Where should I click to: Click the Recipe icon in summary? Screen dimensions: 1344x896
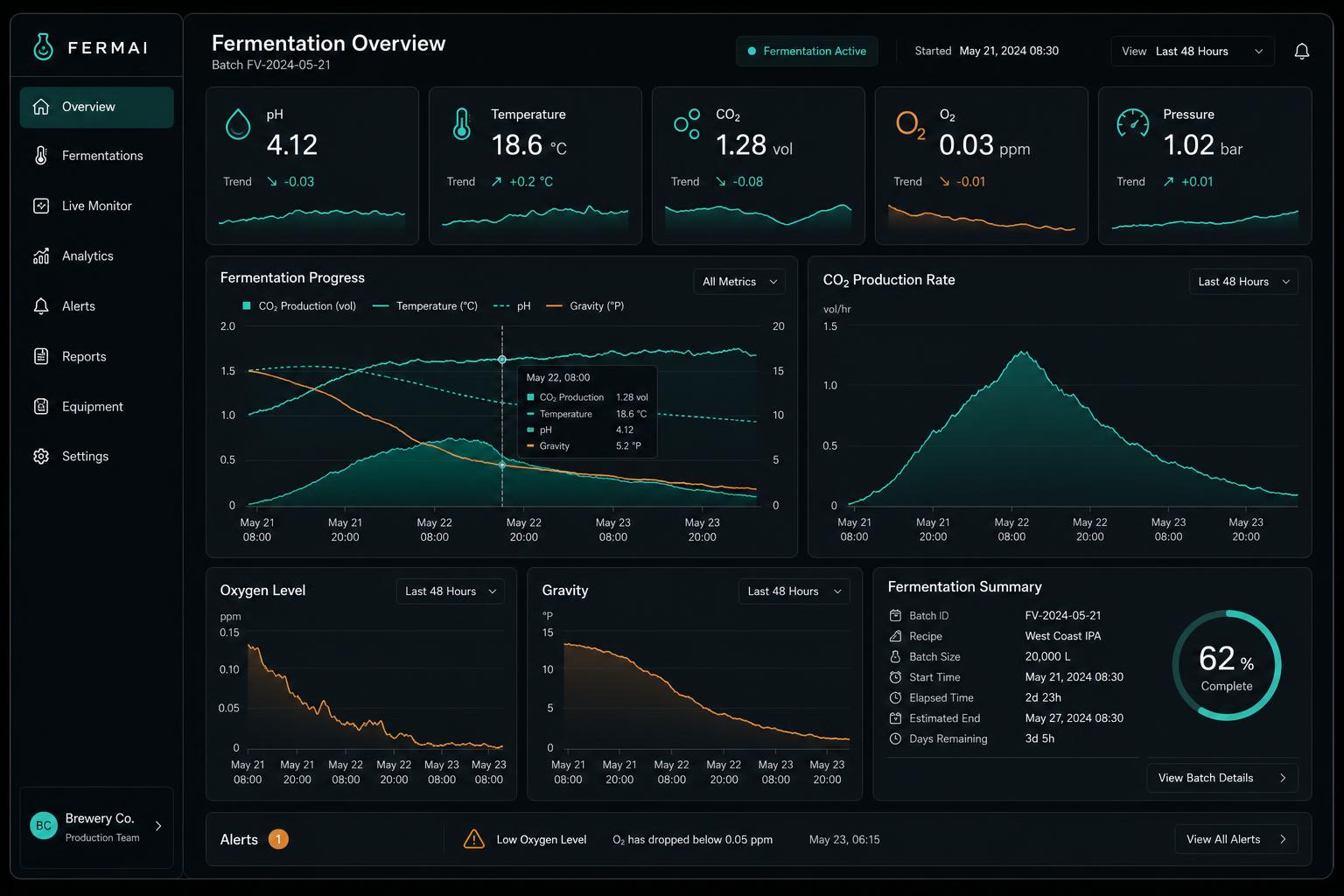tap(895, 636)
